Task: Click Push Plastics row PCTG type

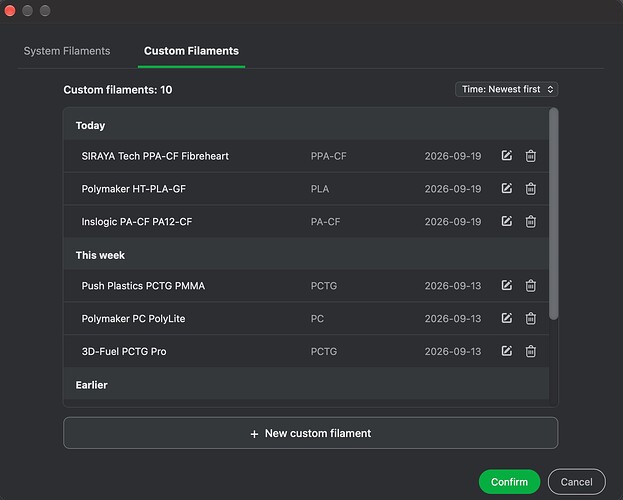Action: (324, 286)
